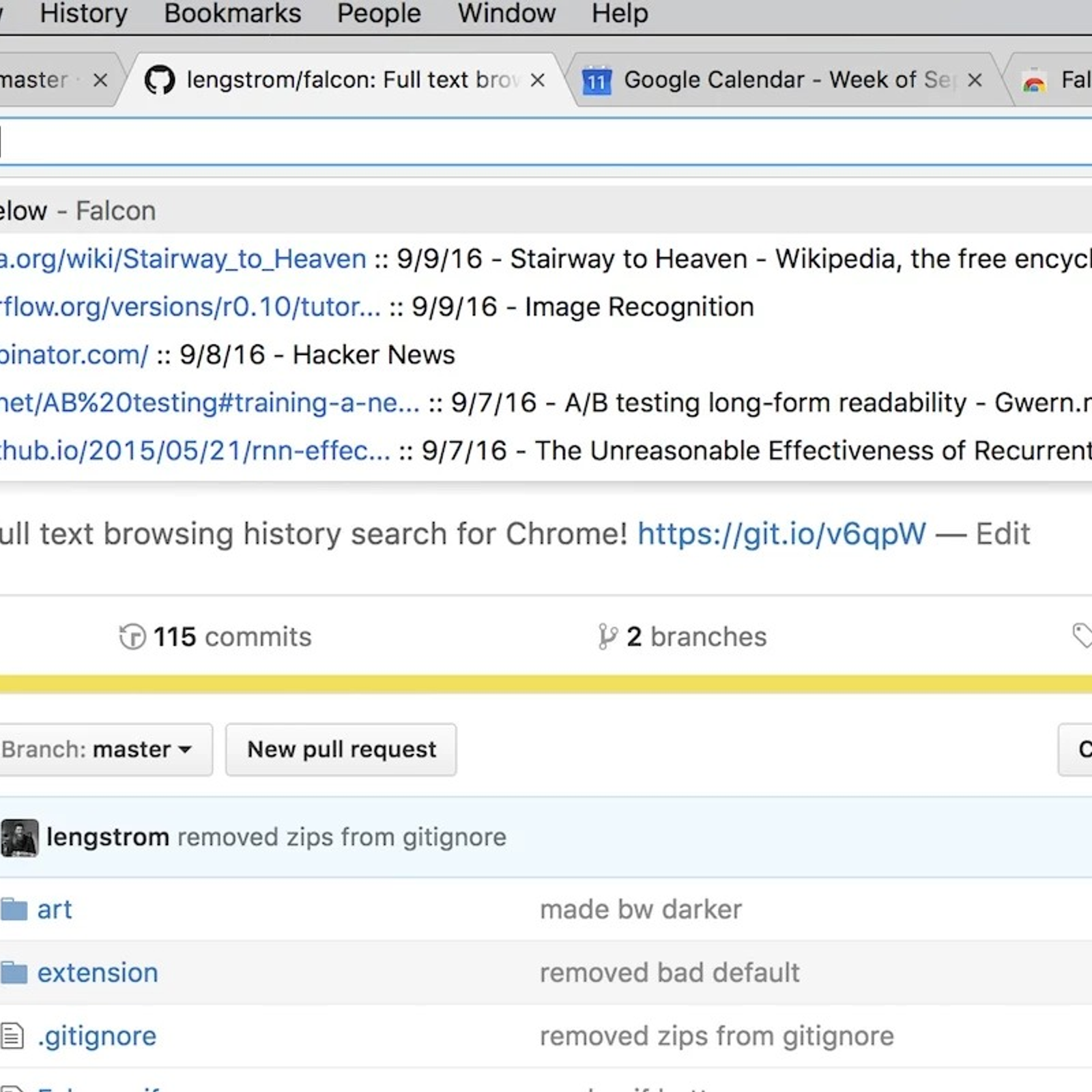Close the Google Calendar tab
The height and width of the screenshot is (1092, 1092).
point(975,81)
